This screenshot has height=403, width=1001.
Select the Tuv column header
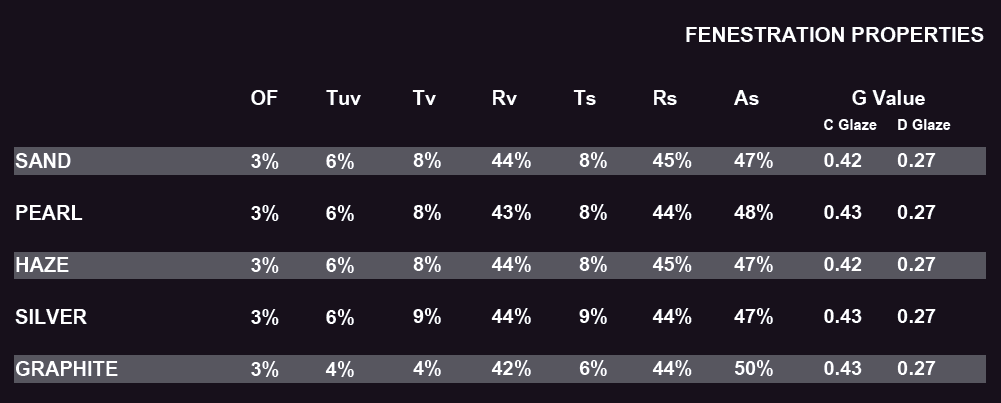[343, 98]
